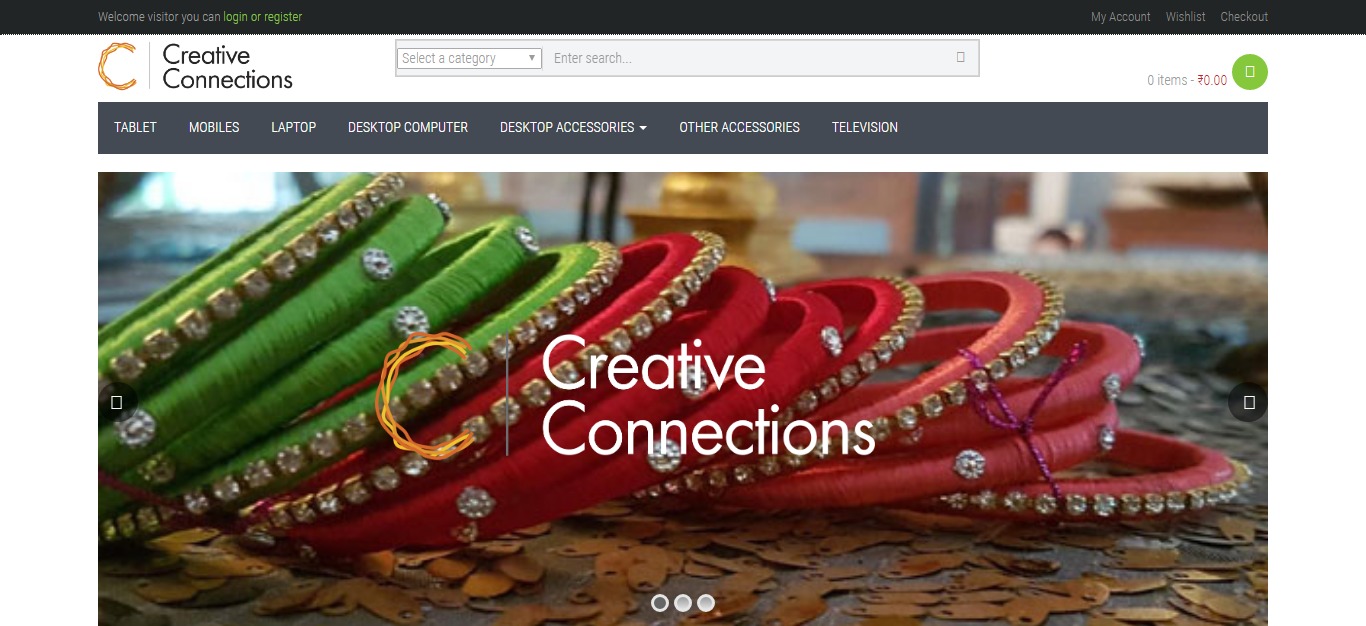The height and width of the screenshot is (626, 1366).
Task: Select the first slider indicator dot
Action: point(660,603)
